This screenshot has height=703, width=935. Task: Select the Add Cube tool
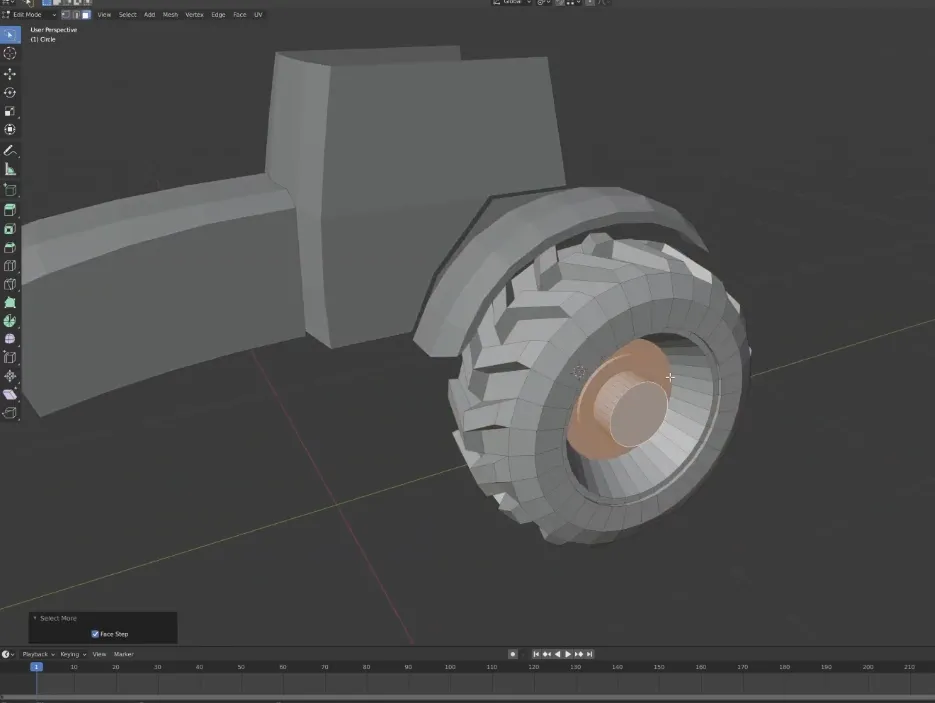coord(10,190)
